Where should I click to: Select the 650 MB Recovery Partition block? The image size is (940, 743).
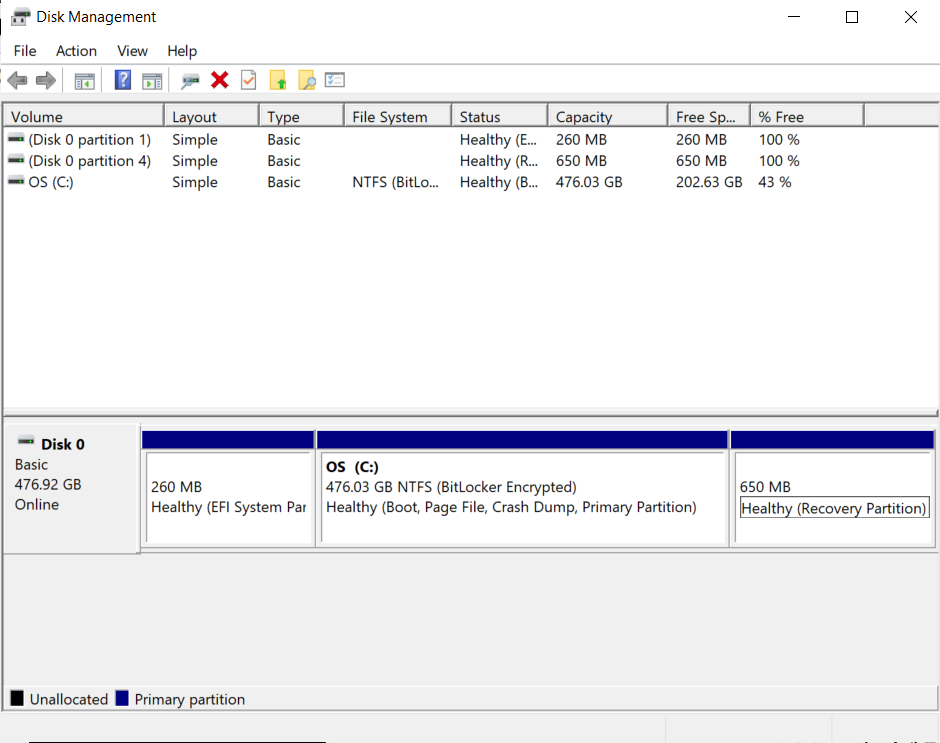(832, 497)
